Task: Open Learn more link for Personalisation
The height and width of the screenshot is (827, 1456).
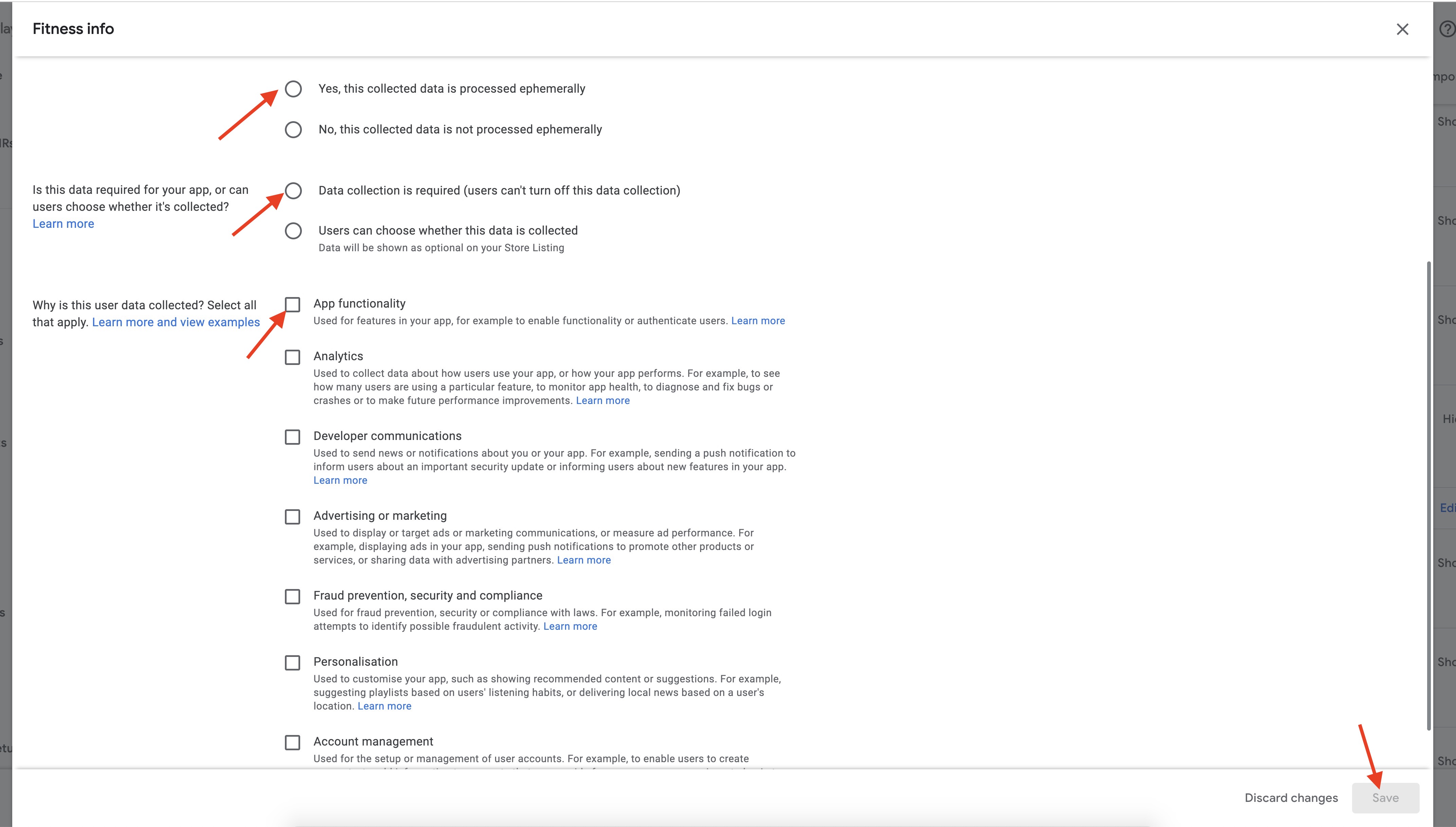Action: click(385, 706)
